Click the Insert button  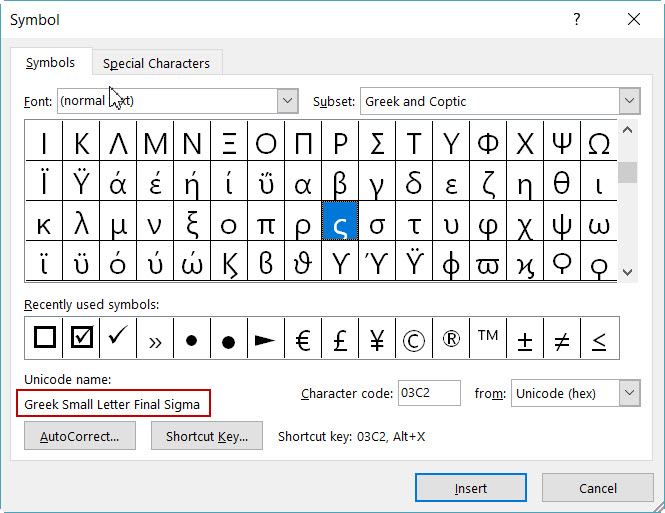471,488
